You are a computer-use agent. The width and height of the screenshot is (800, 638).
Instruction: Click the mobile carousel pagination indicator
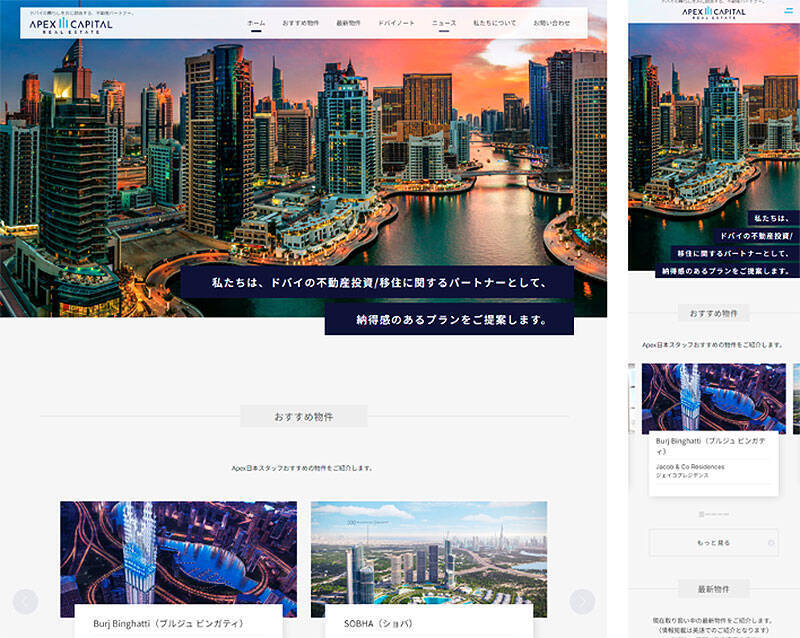click(x=714, y=514)
